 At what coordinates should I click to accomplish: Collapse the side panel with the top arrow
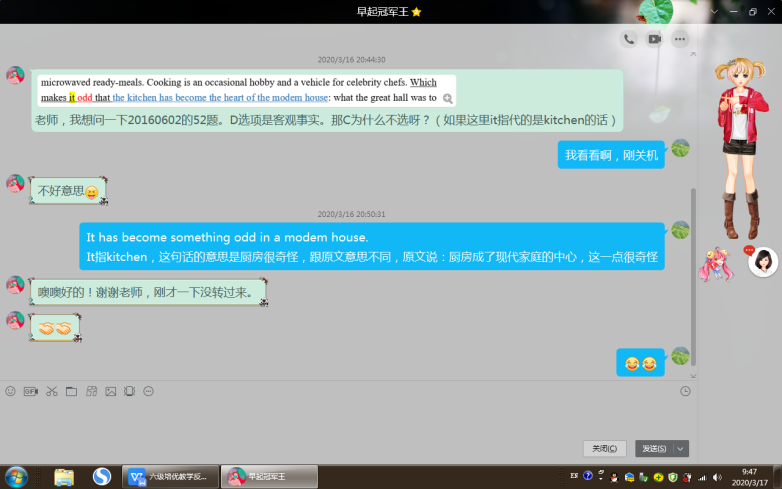(x=693, y=54)
